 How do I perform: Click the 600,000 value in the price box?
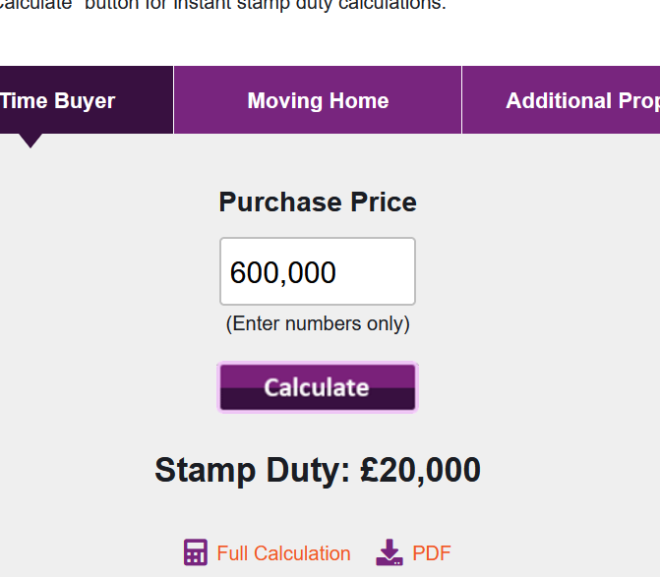283,272
